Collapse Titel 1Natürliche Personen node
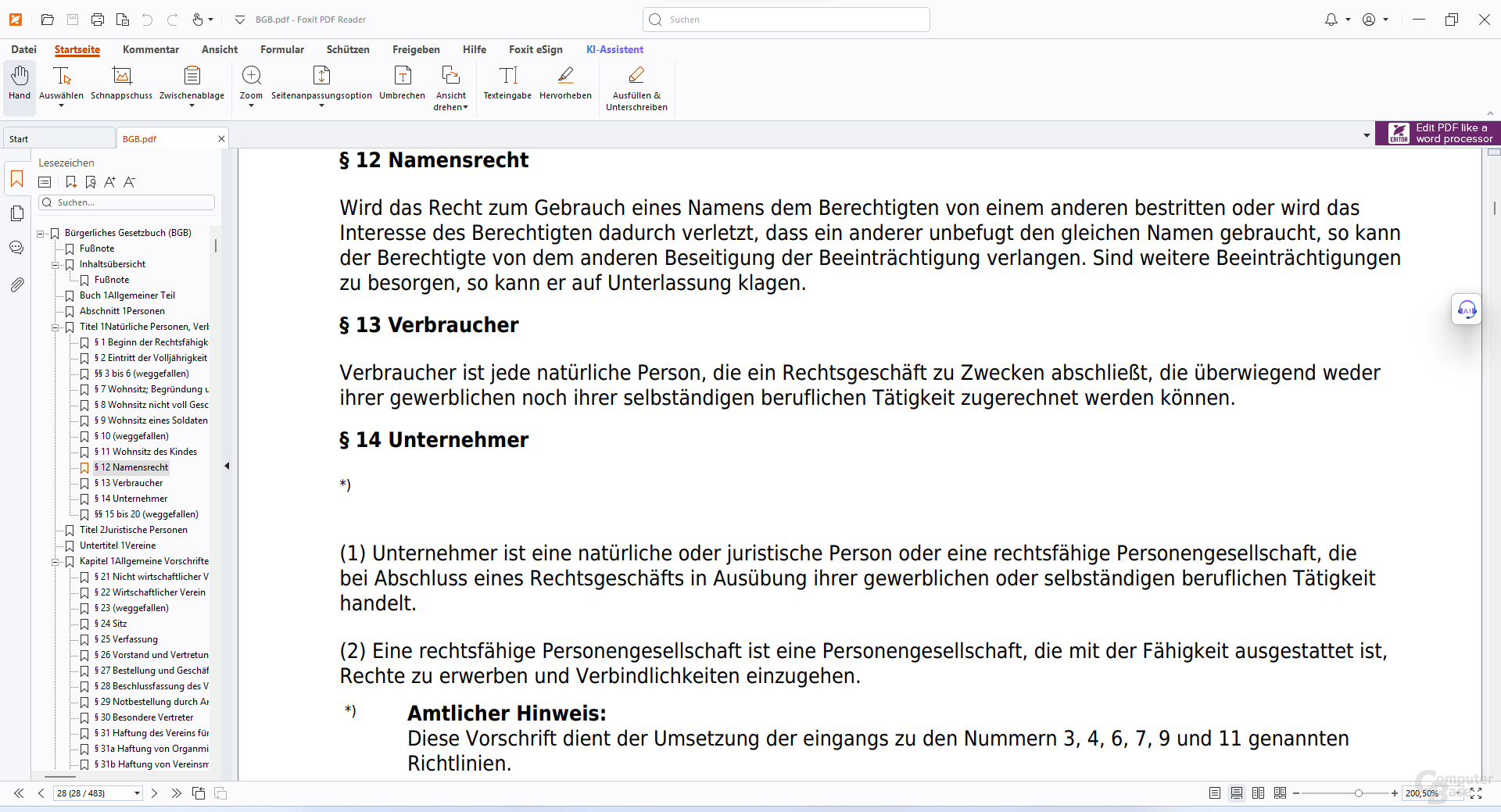 click(56, 327)
